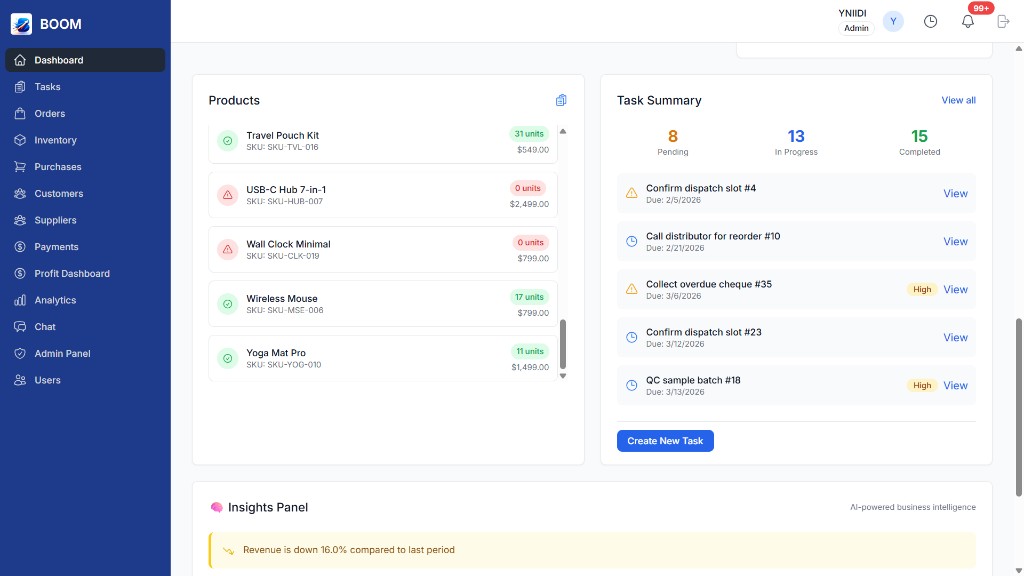Click the Chat bubble icon
Image resolution: width=1024 pixels, height=576 pixels.
pos(20,327)
